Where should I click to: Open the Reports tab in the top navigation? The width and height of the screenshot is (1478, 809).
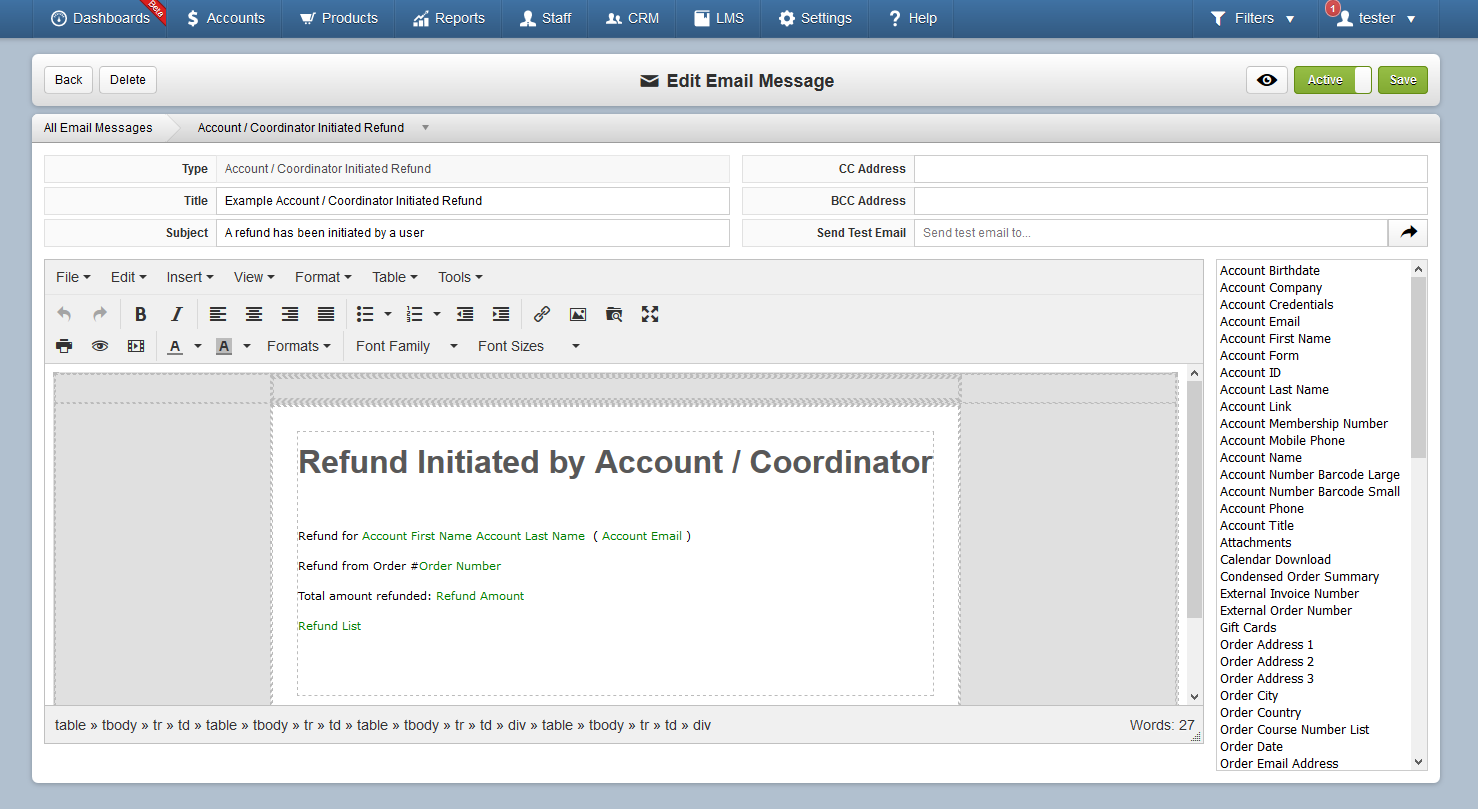pos(448,18)
